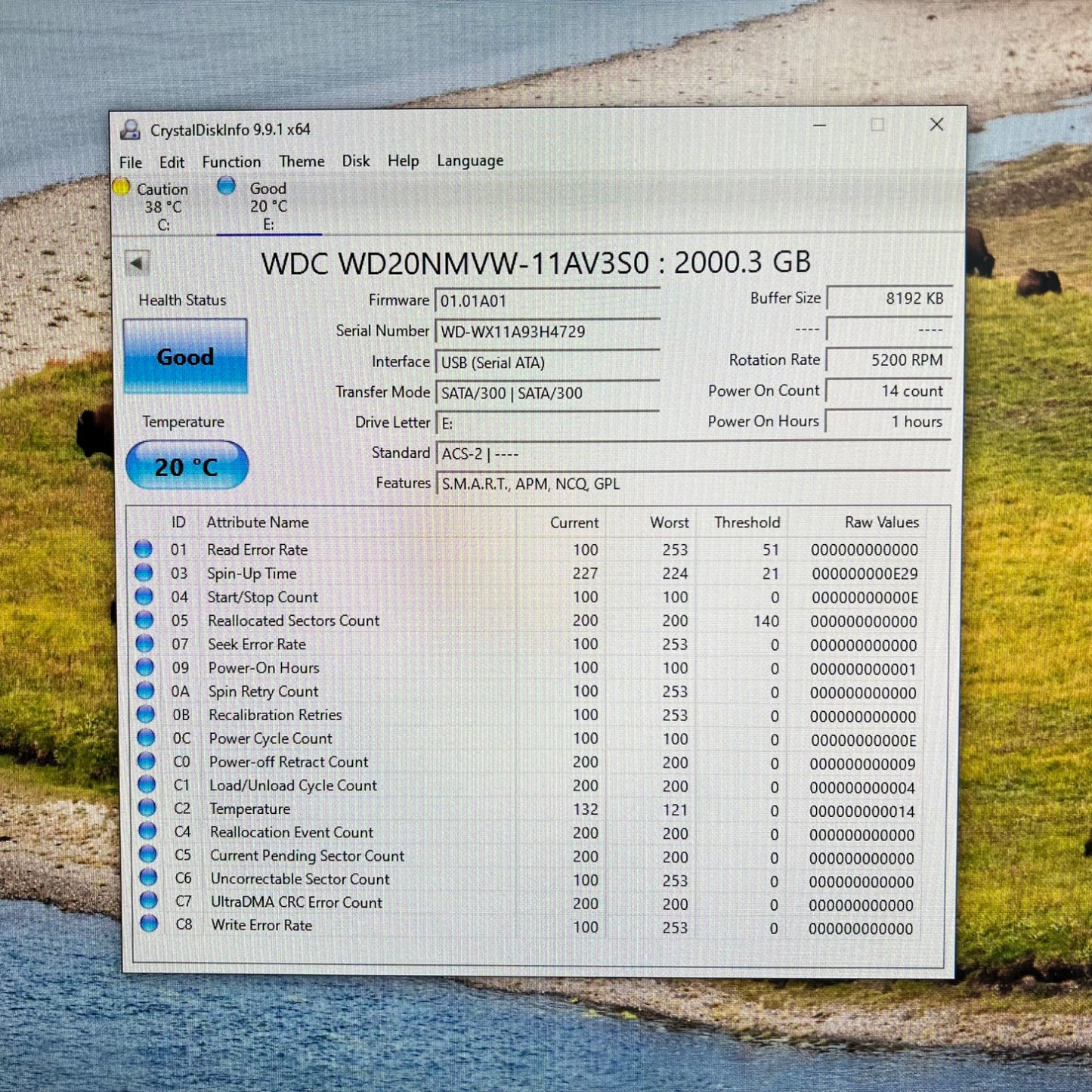The image size is (1092, 1092).
Task: Click the status orb for Current Pending Sector Count
Action: (x=148, y=855)
